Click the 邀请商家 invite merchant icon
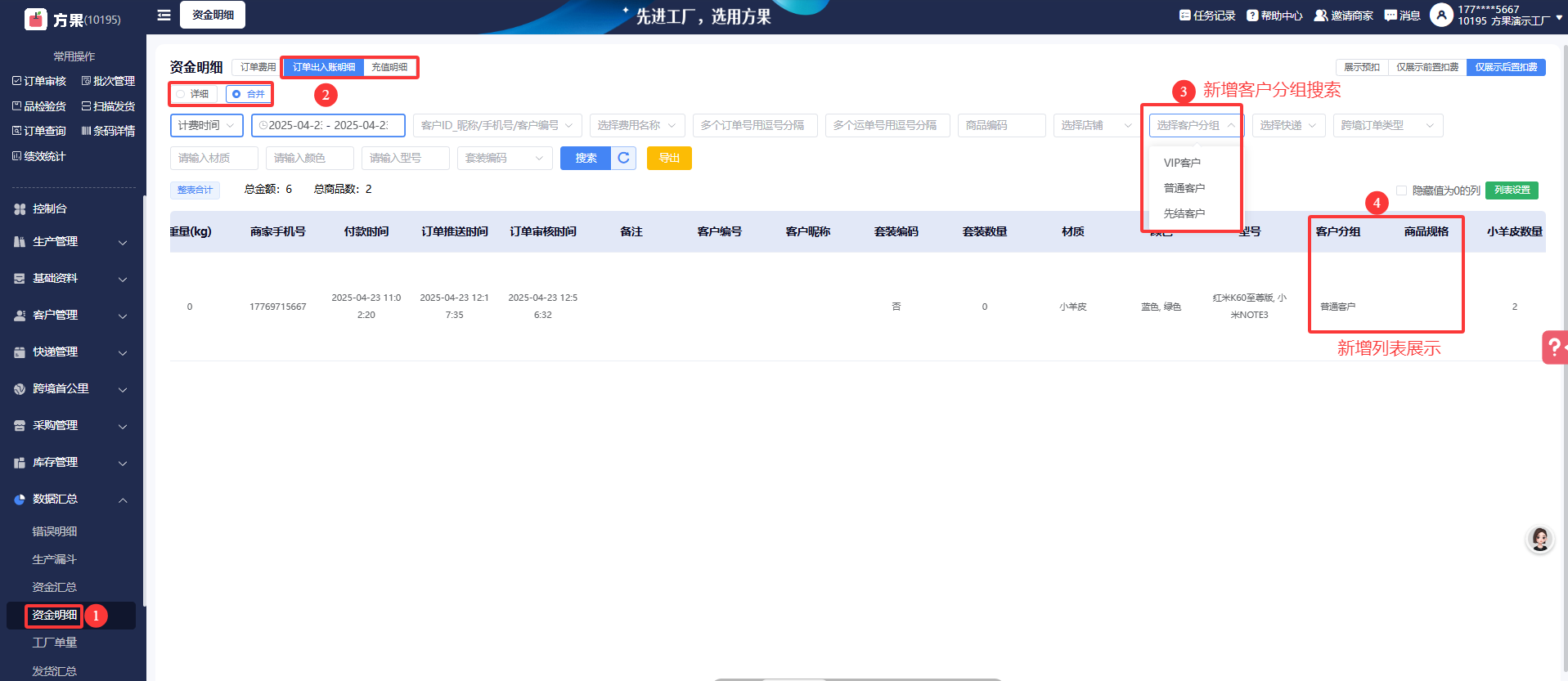 (x=1320, y=16)
